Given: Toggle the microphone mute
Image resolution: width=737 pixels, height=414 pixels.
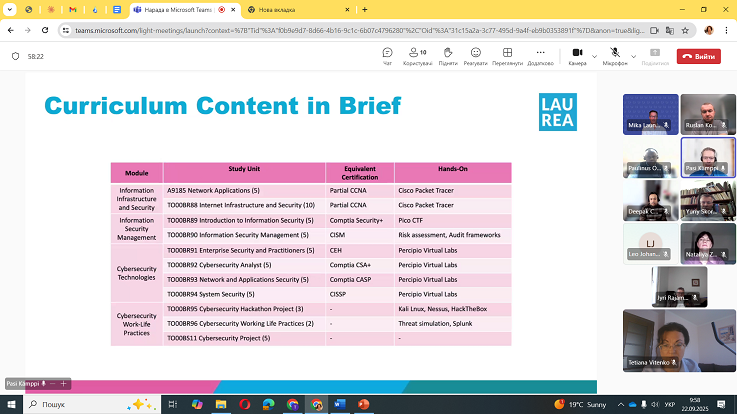Looking at the screenshot, I should coord(615,53).
